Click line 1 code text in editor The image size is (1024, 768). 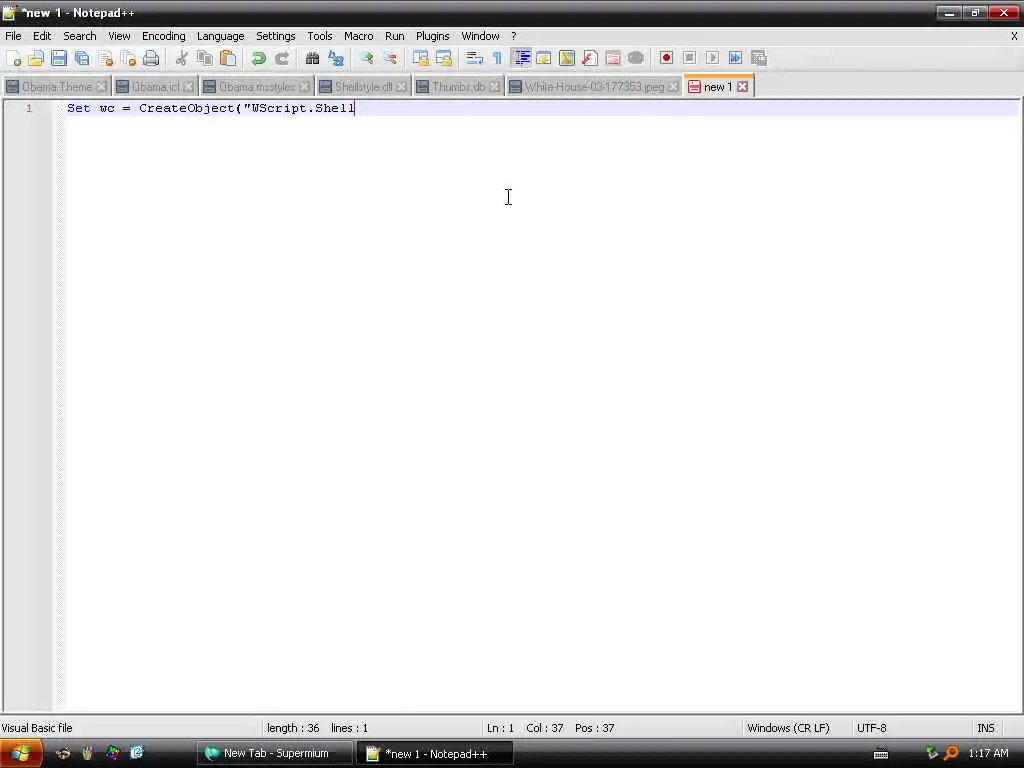click(211, 108)
